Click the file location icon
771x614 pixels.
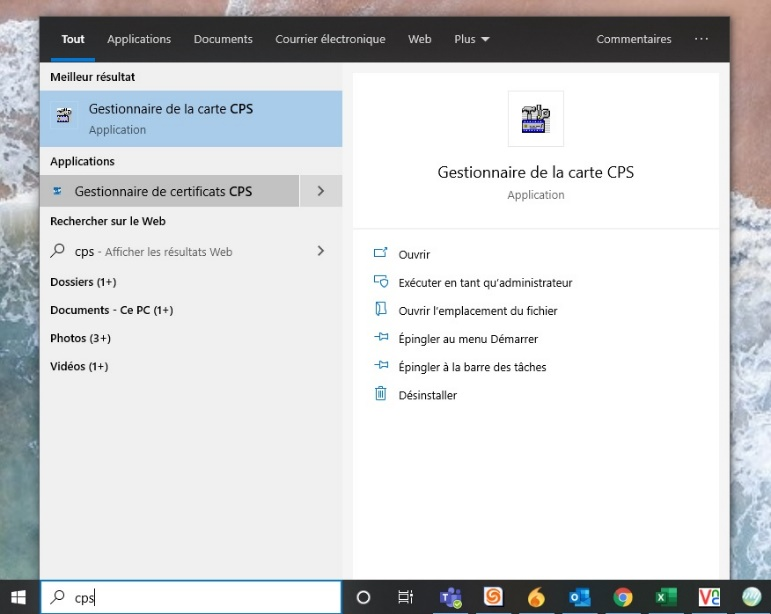pos(381,309)
